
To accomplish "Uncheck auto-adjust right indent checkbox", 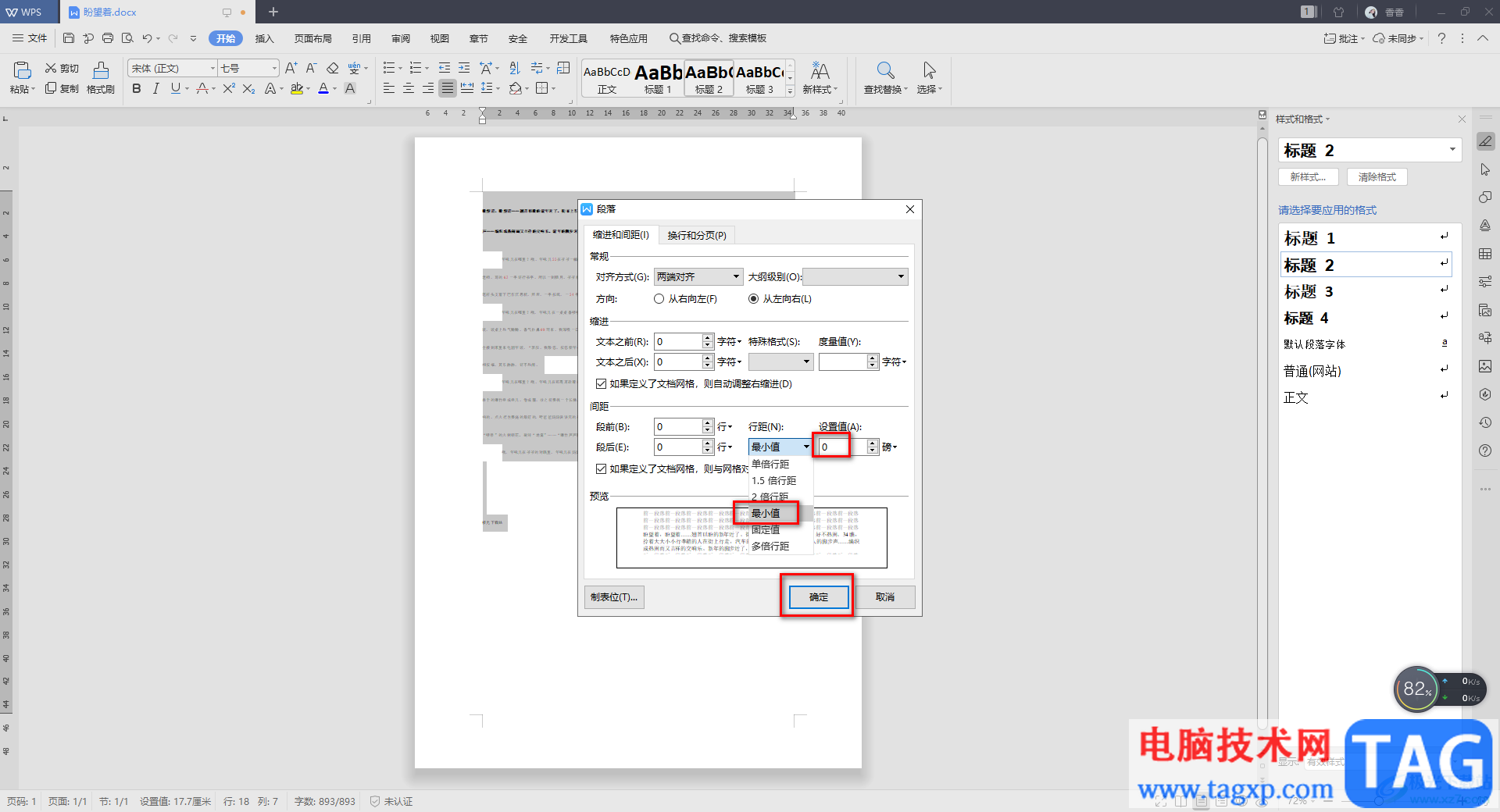I will (x=601, y=384).
